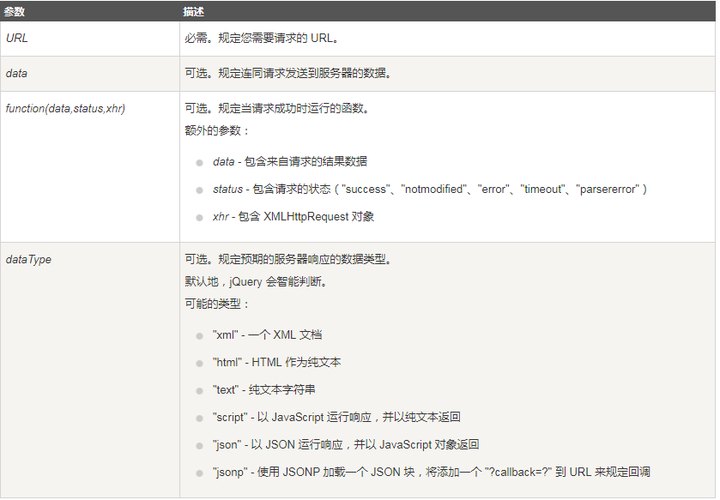The width and height of the screenshot is (720, 500).
Task: Click the "json" - 以 JSON 运行响应 bullet
Action: coord(346,445)
